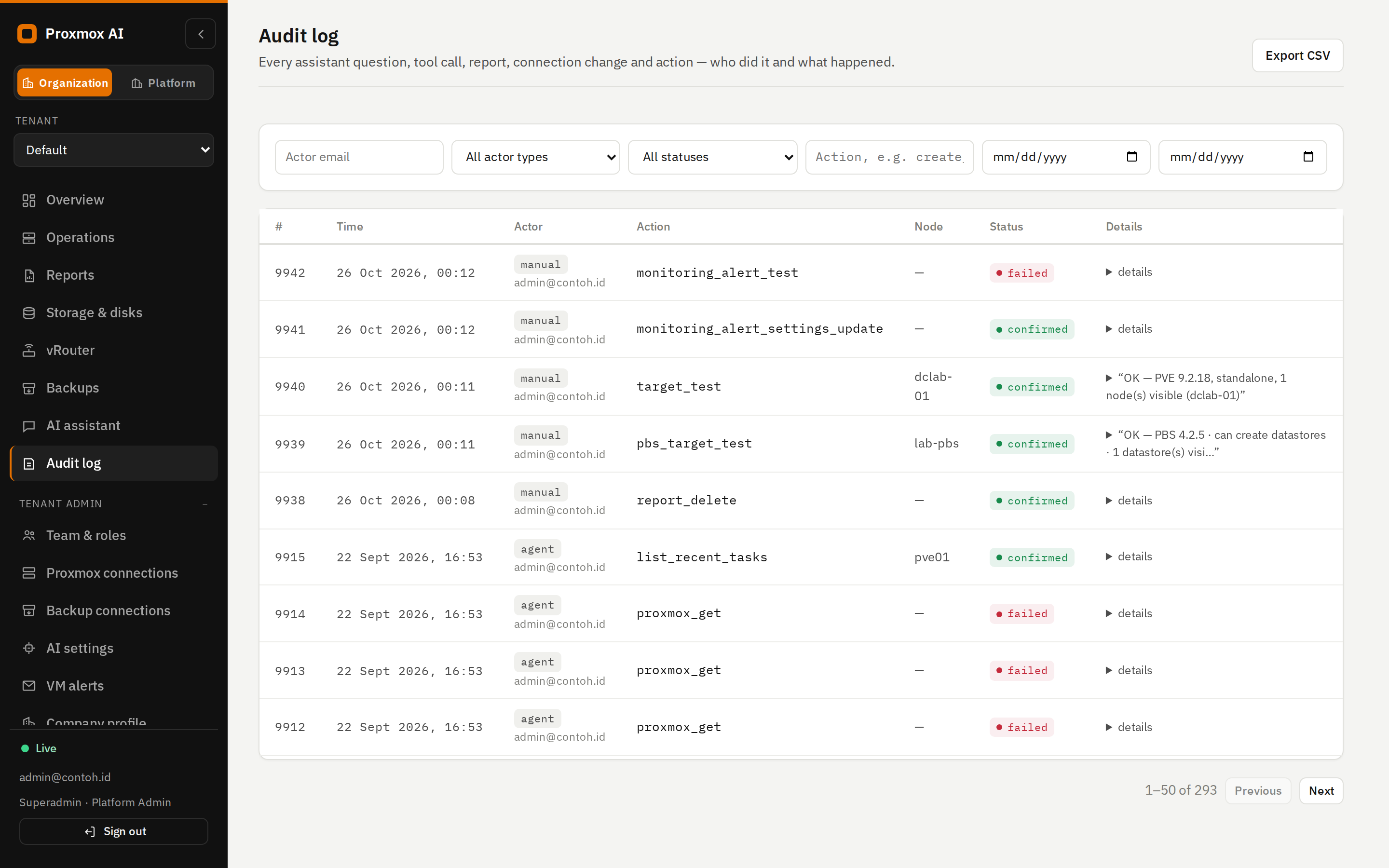Click the Backup connections icon
This screenshot has width=1389, height=868.
29,611
